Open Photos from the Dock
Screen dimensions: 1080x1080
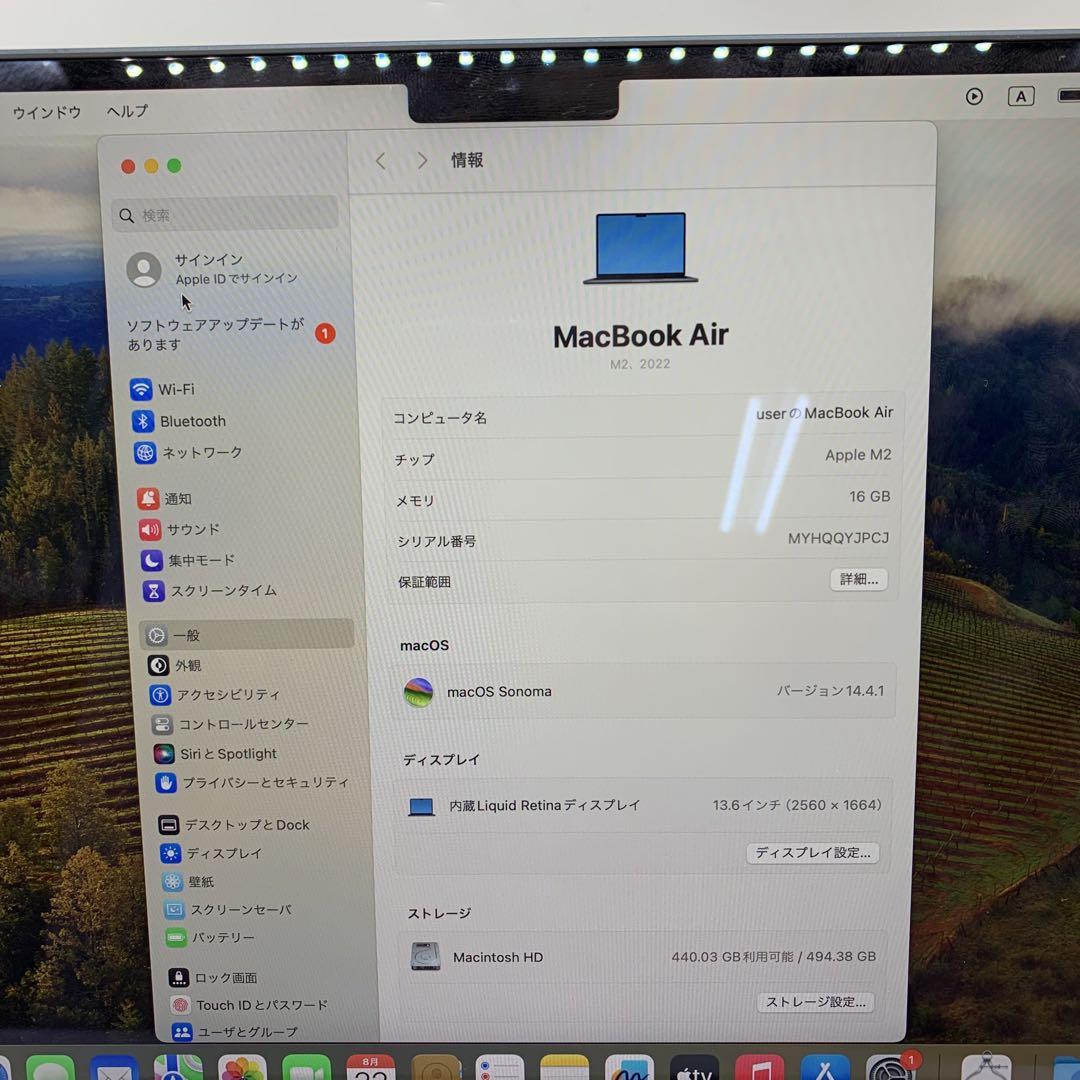point(242,1069)
